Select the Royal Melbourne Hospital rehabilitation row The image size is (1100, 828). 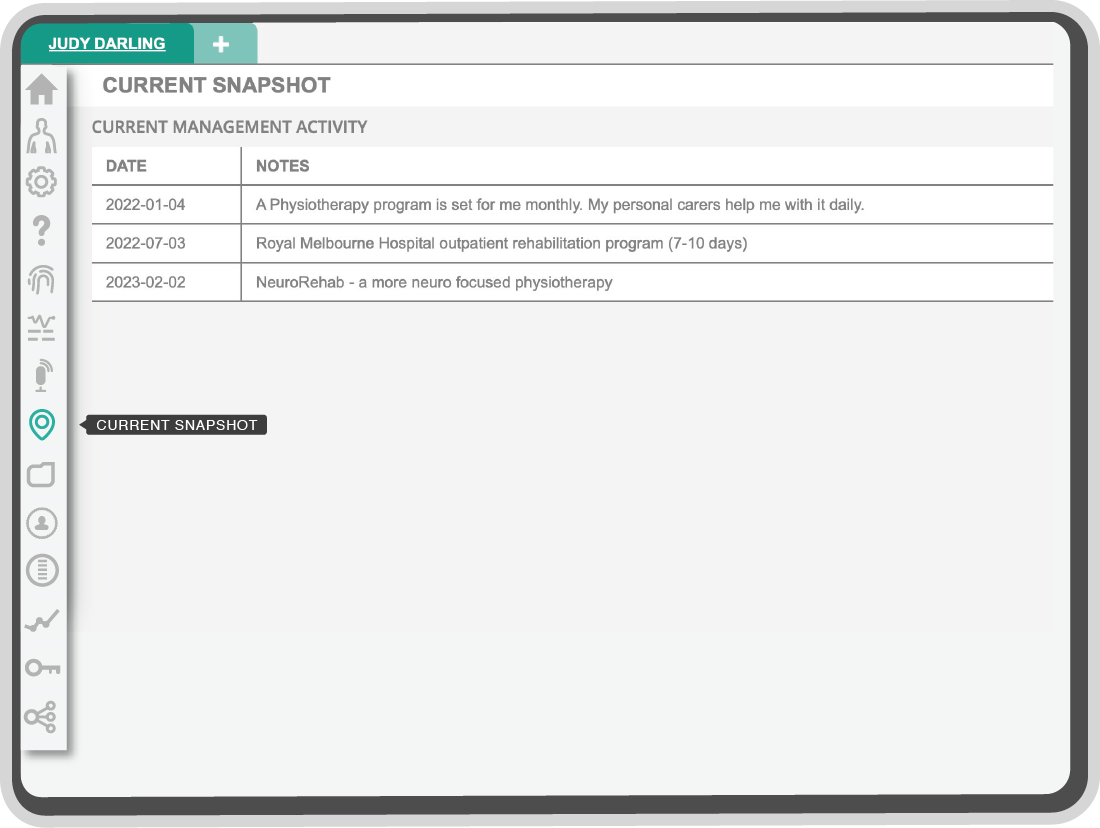click(x=572, y=243)
